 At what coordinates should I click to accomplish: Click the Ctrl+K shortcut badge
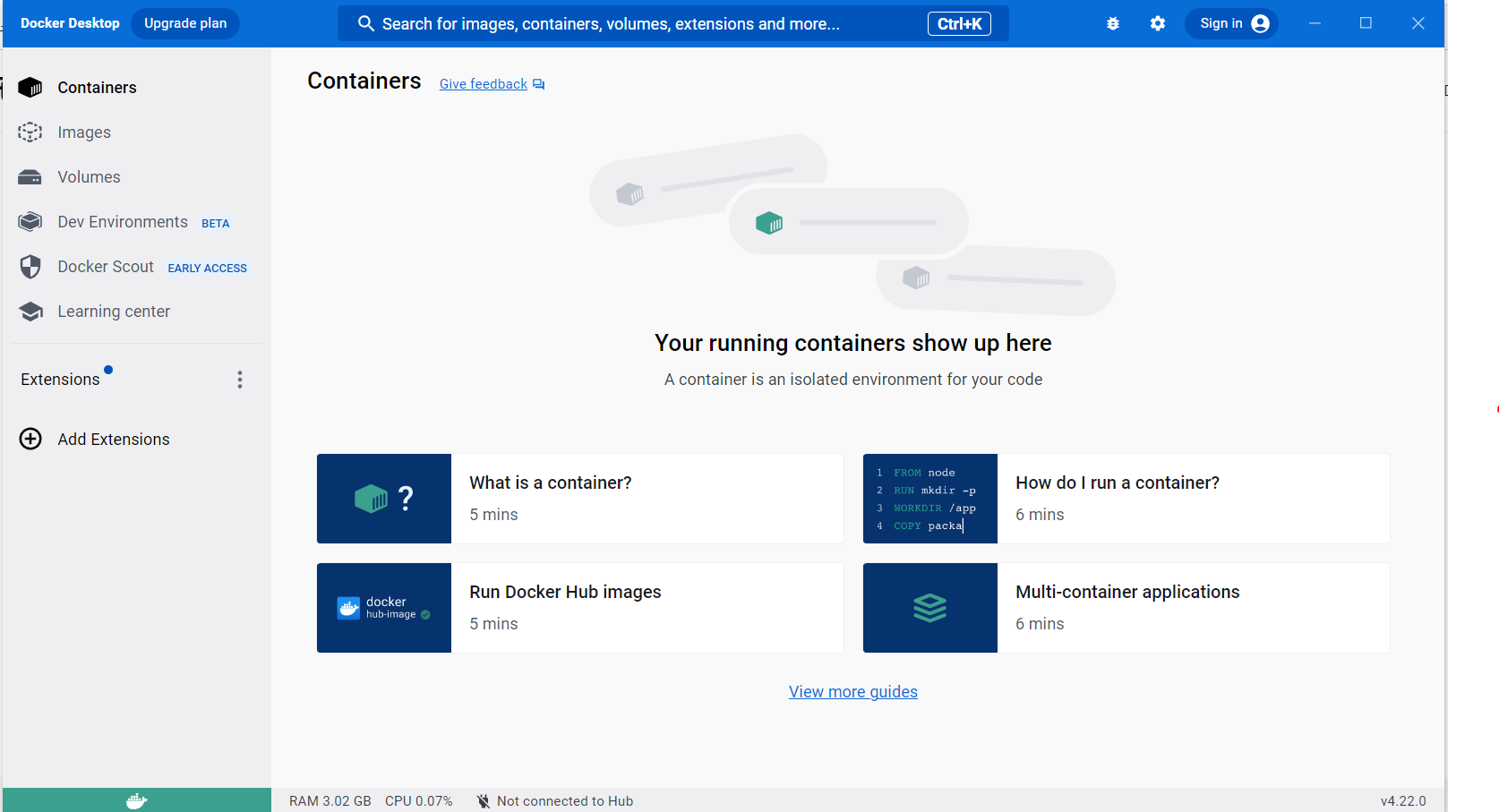pos(959,24)
